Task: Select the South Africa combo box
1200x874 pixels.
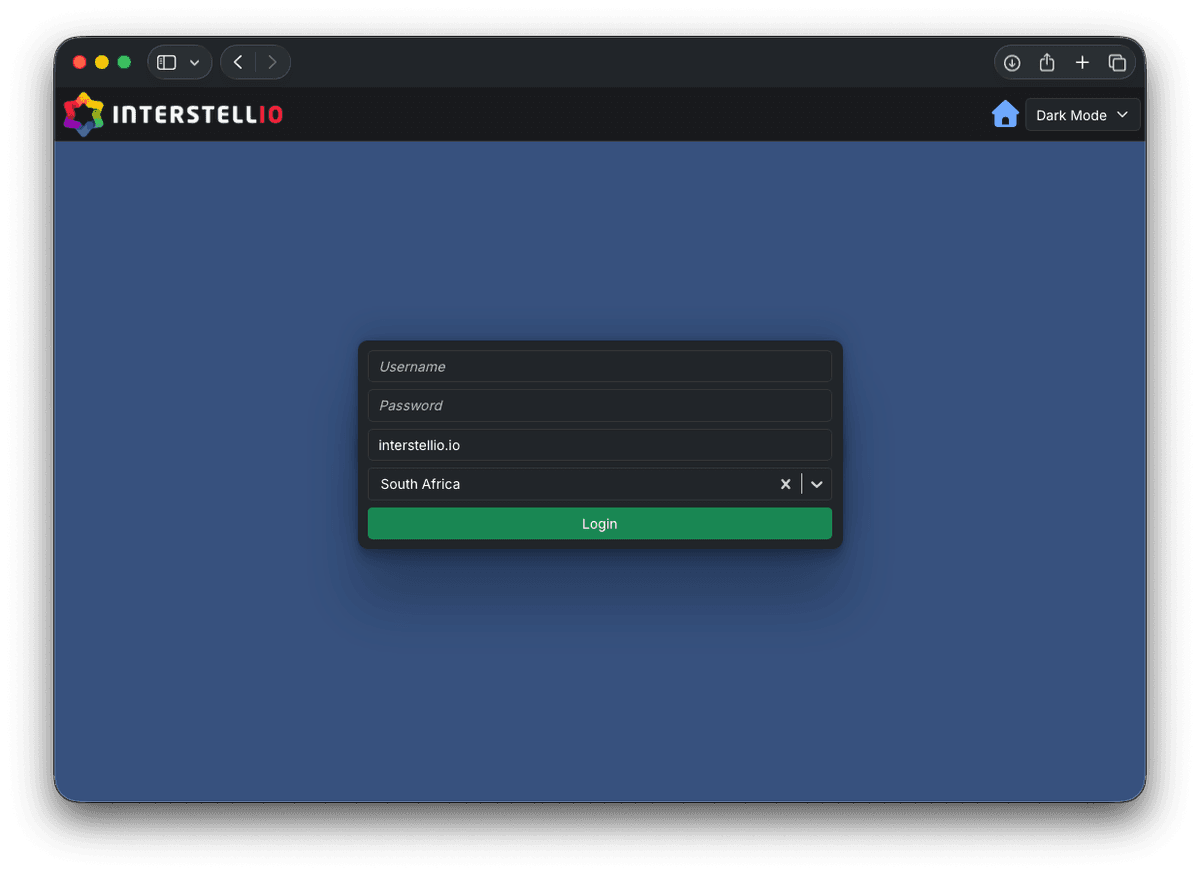Action: click(x=560, y=484)
